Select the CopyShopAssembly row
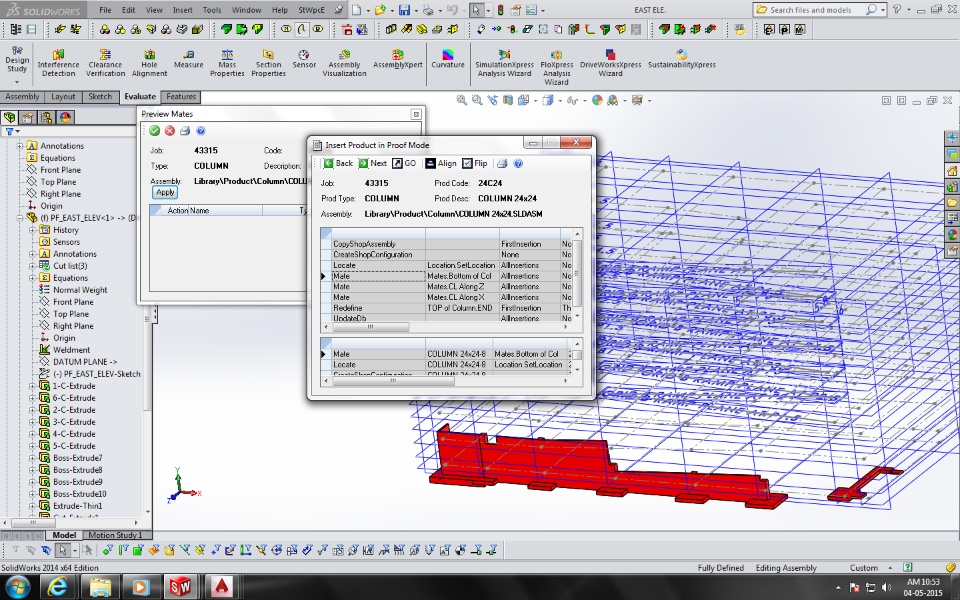The height and width of the screenshot is (600, 960). (x=445, y=244)
